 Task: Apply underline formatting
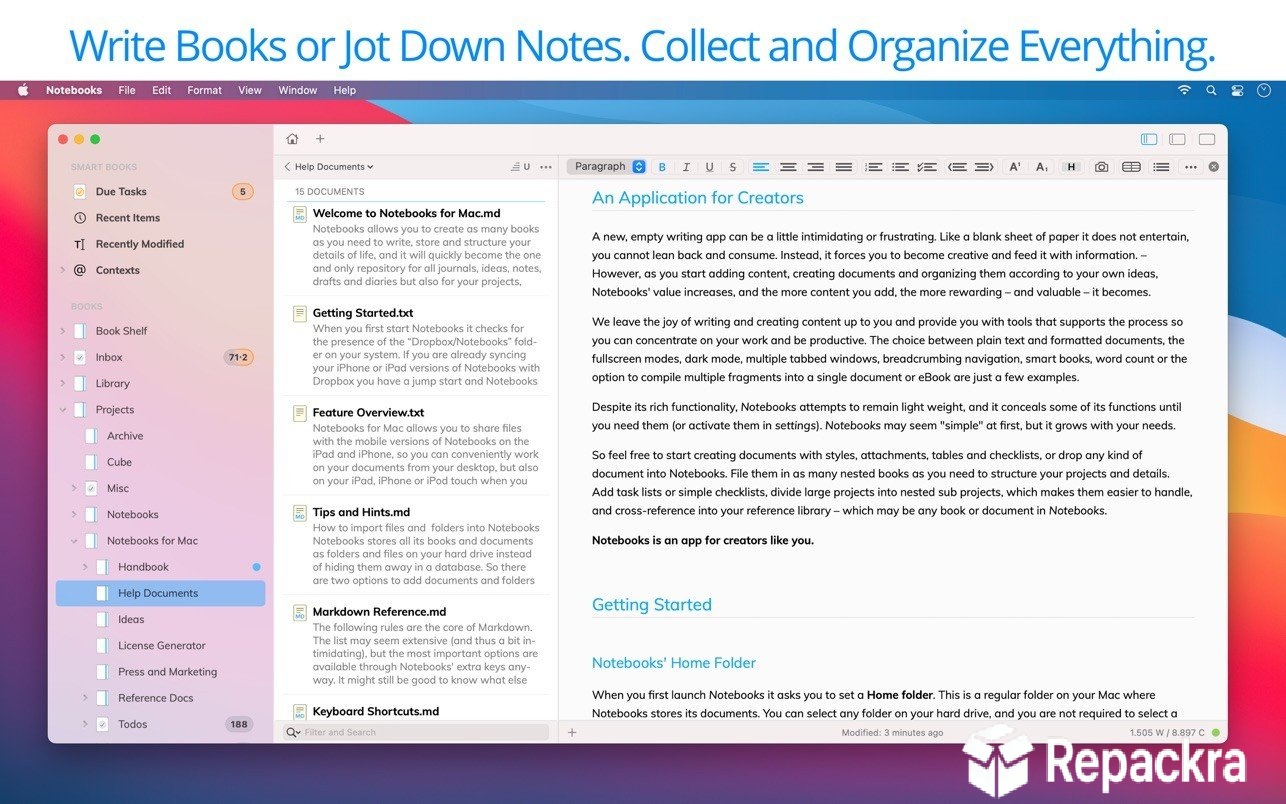(710, 167)
